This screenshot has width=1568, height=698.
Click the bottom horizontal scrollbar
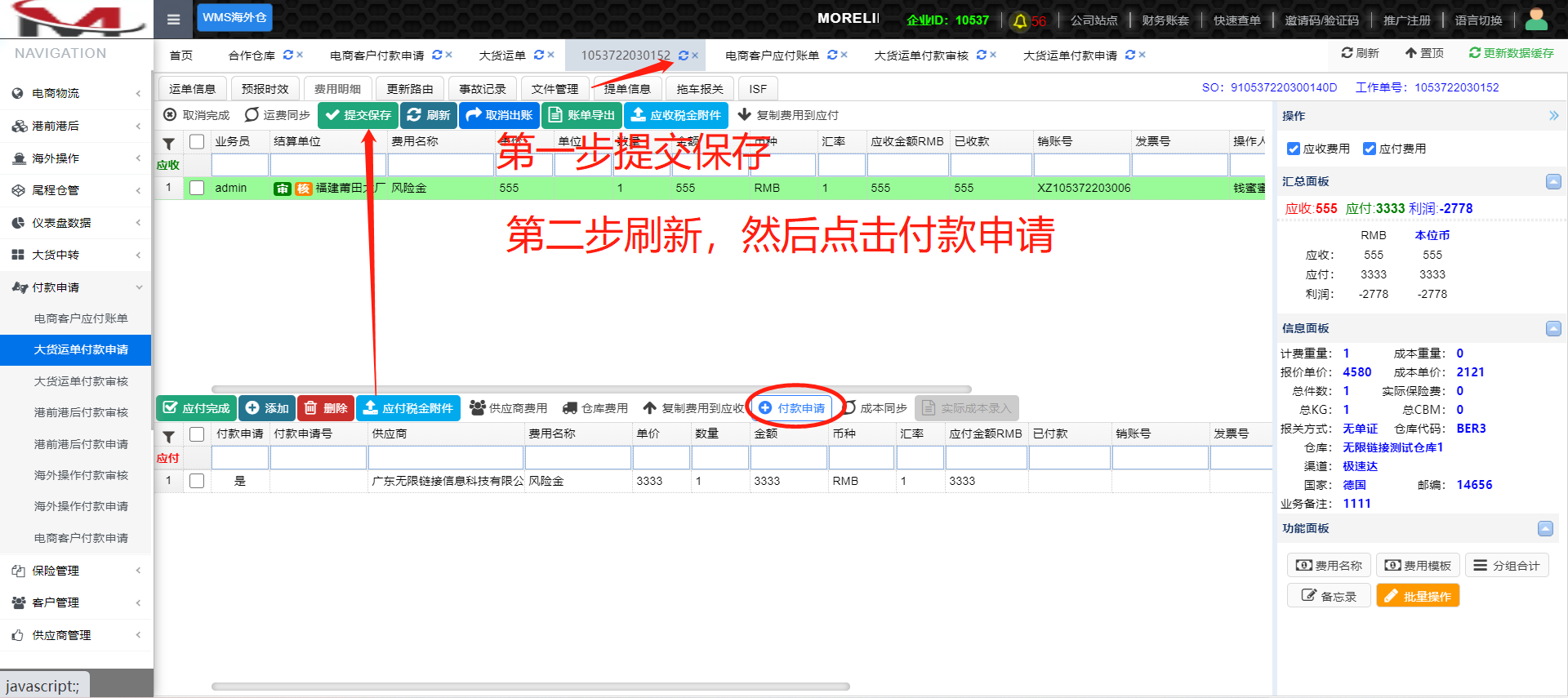click(531, 687)
